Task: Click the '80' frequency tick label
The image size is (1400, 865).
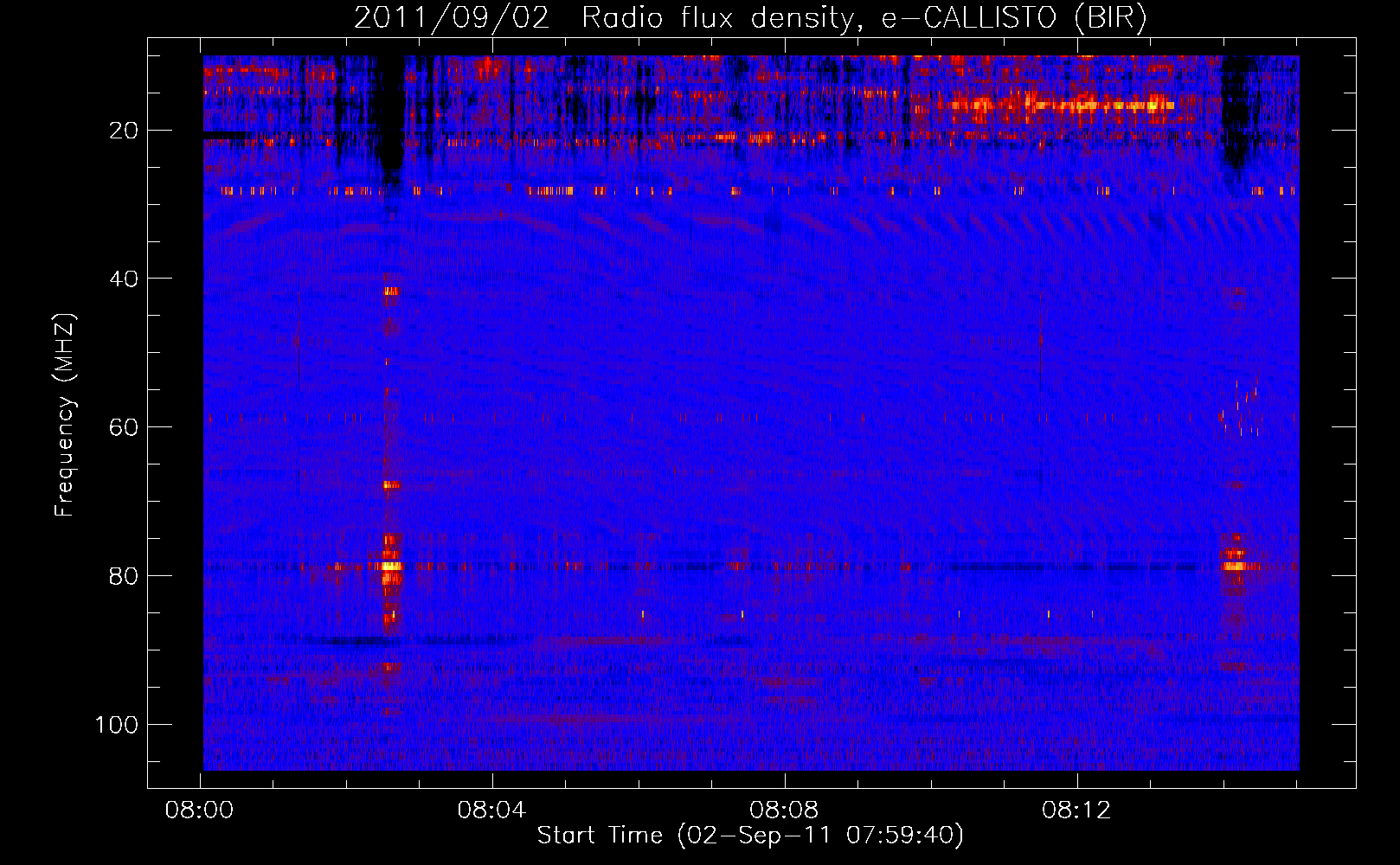Action: pyautogui.click(x=124, y=576)
